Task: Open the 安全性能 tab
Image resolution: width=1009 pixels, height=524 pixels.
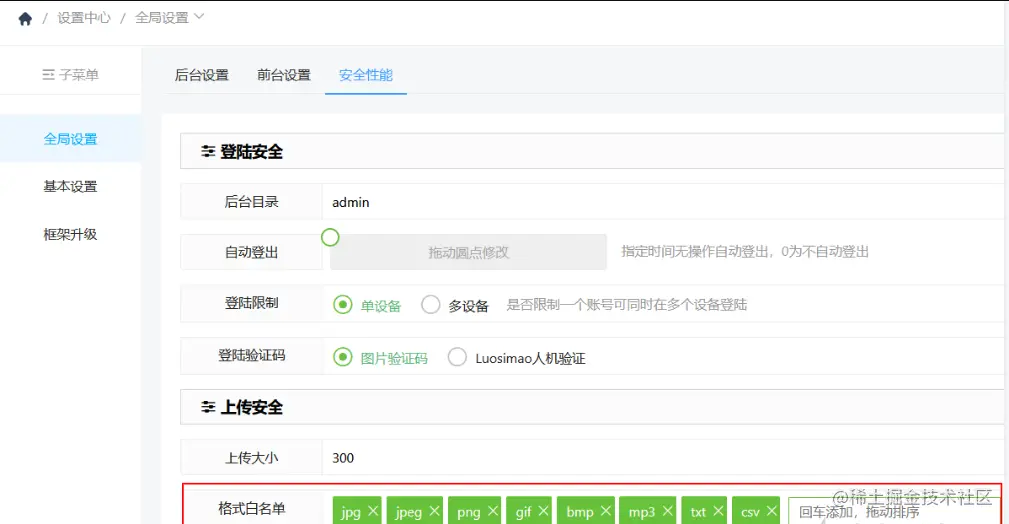Action: point(366,75)
